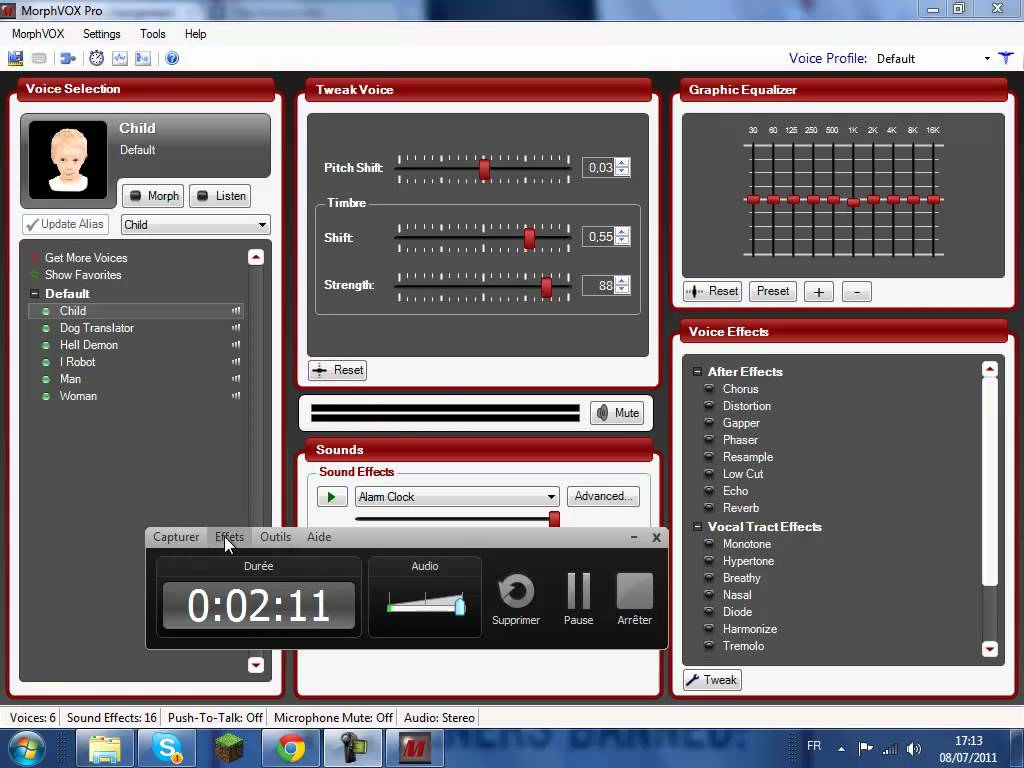Screen dimensions: 1024x768
Task: Open equalizer Preset menu
Action: tap(773, 291)
